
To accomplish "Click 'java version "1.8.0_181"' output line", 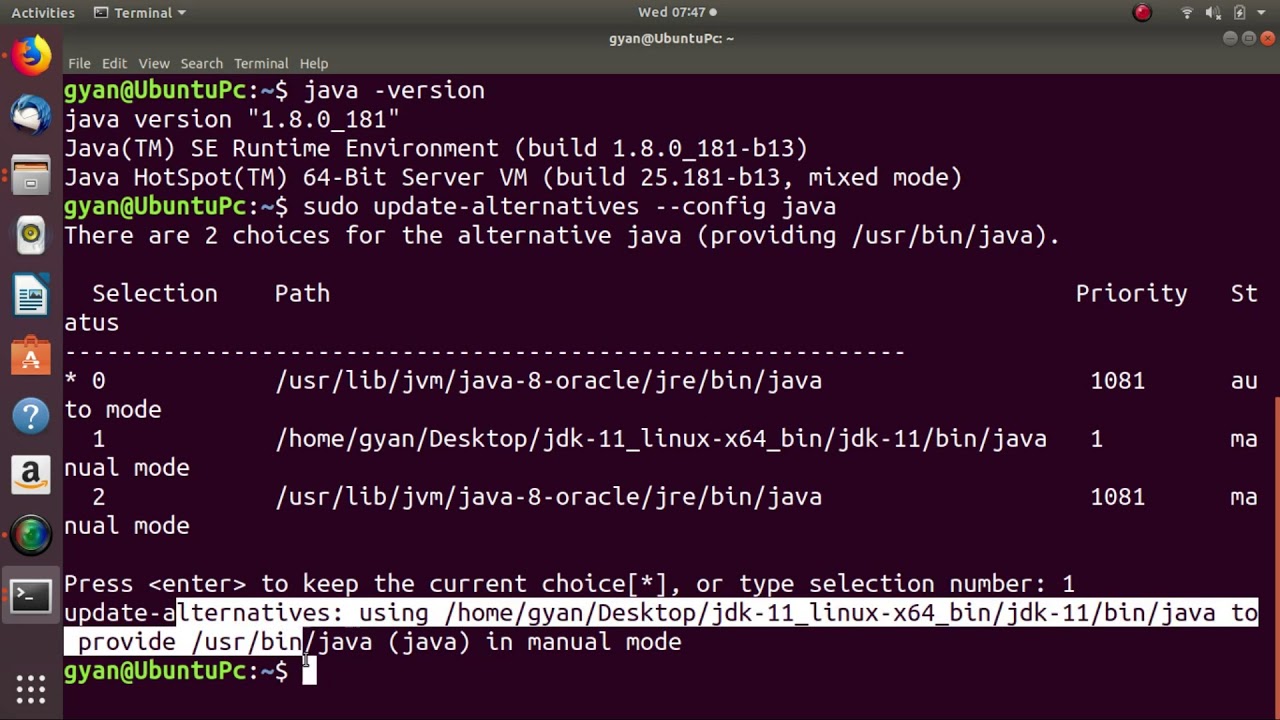I will click(232, 119).
